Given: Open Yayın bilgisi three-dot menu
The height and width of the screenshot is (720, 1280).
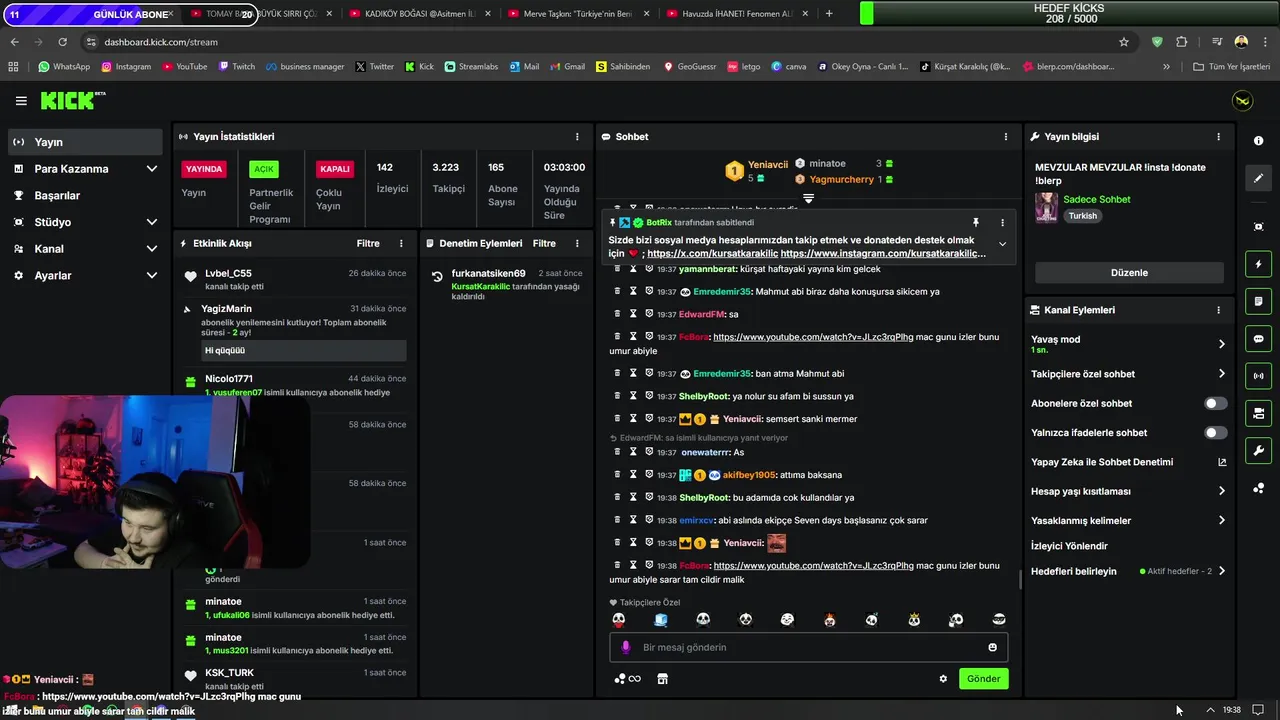Looking at the screenshot, I should 1218,137.
